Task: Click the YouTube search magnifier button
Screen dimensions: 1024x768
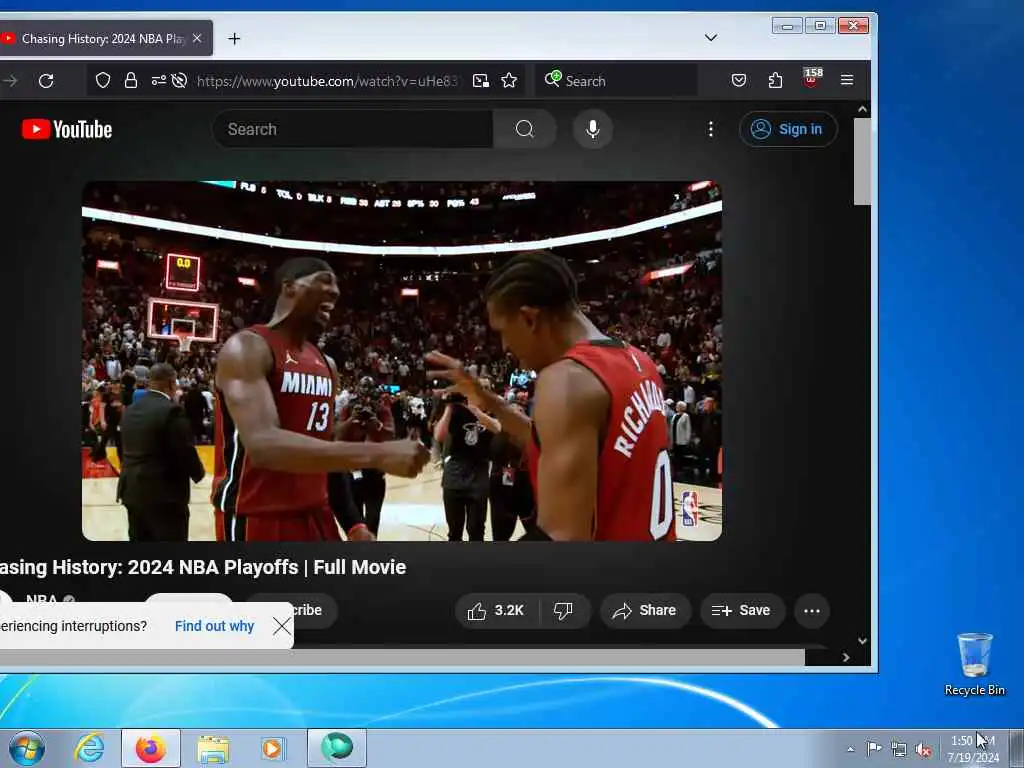Action: click(524, 129)
